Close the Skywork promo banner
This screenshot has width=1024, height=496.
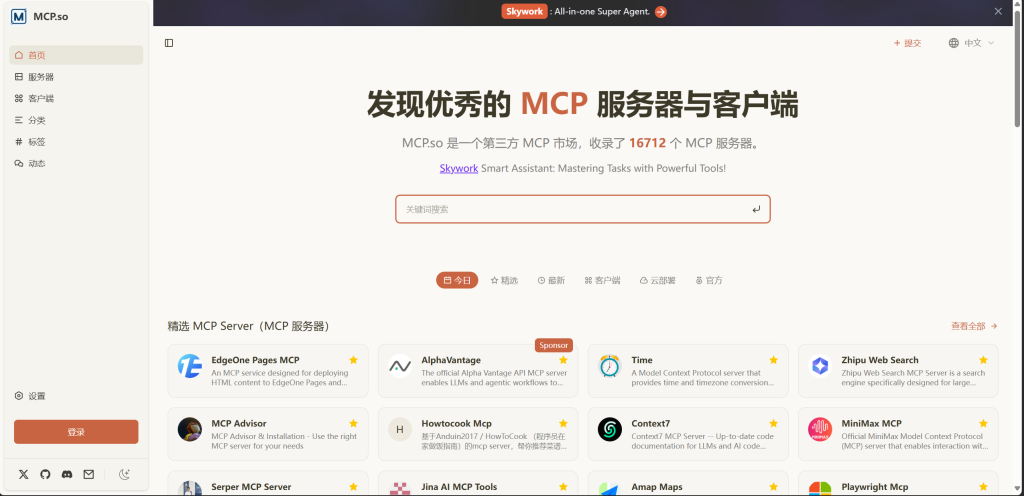[x=998, y=12]
